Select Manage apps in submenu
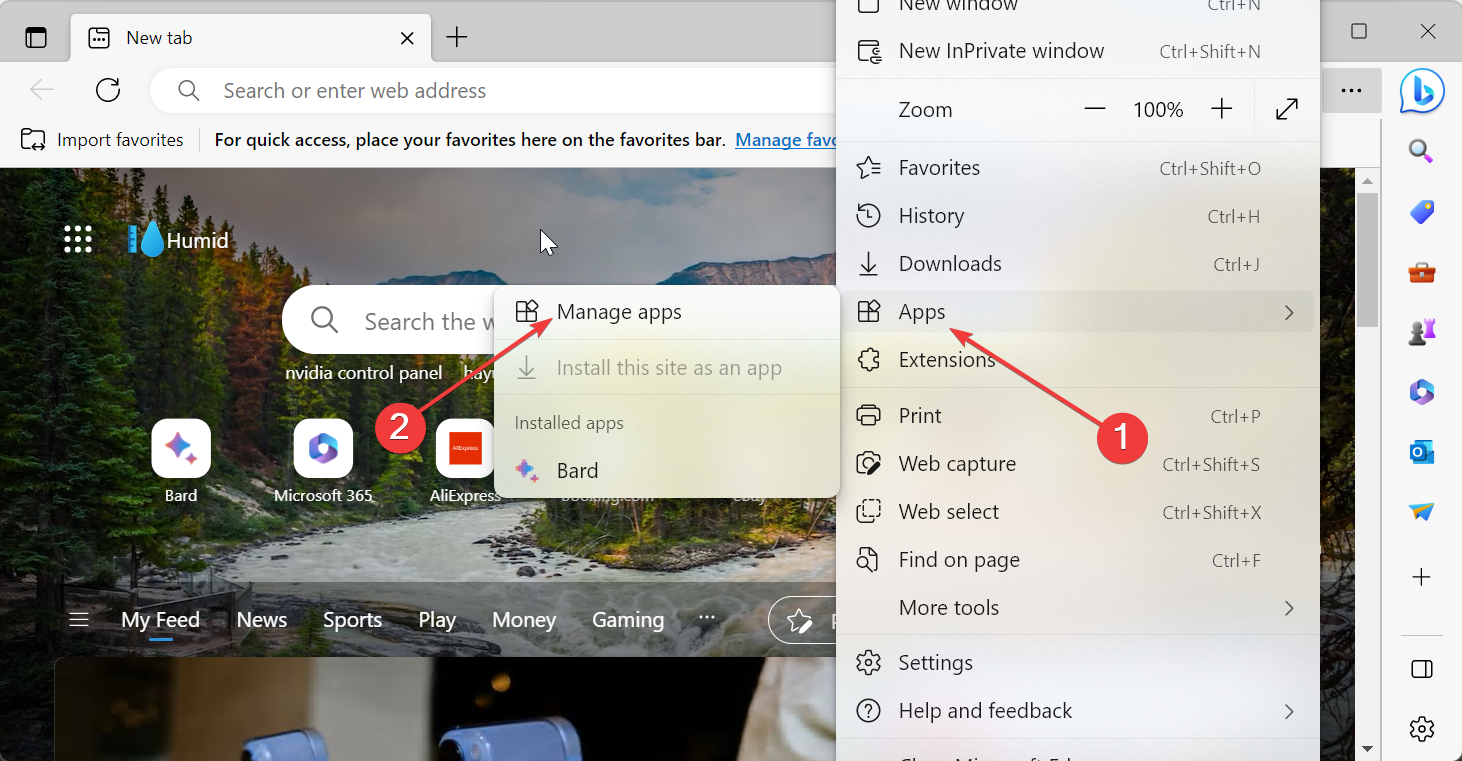Screen dimensions: 1462x761 pos(667,312)
